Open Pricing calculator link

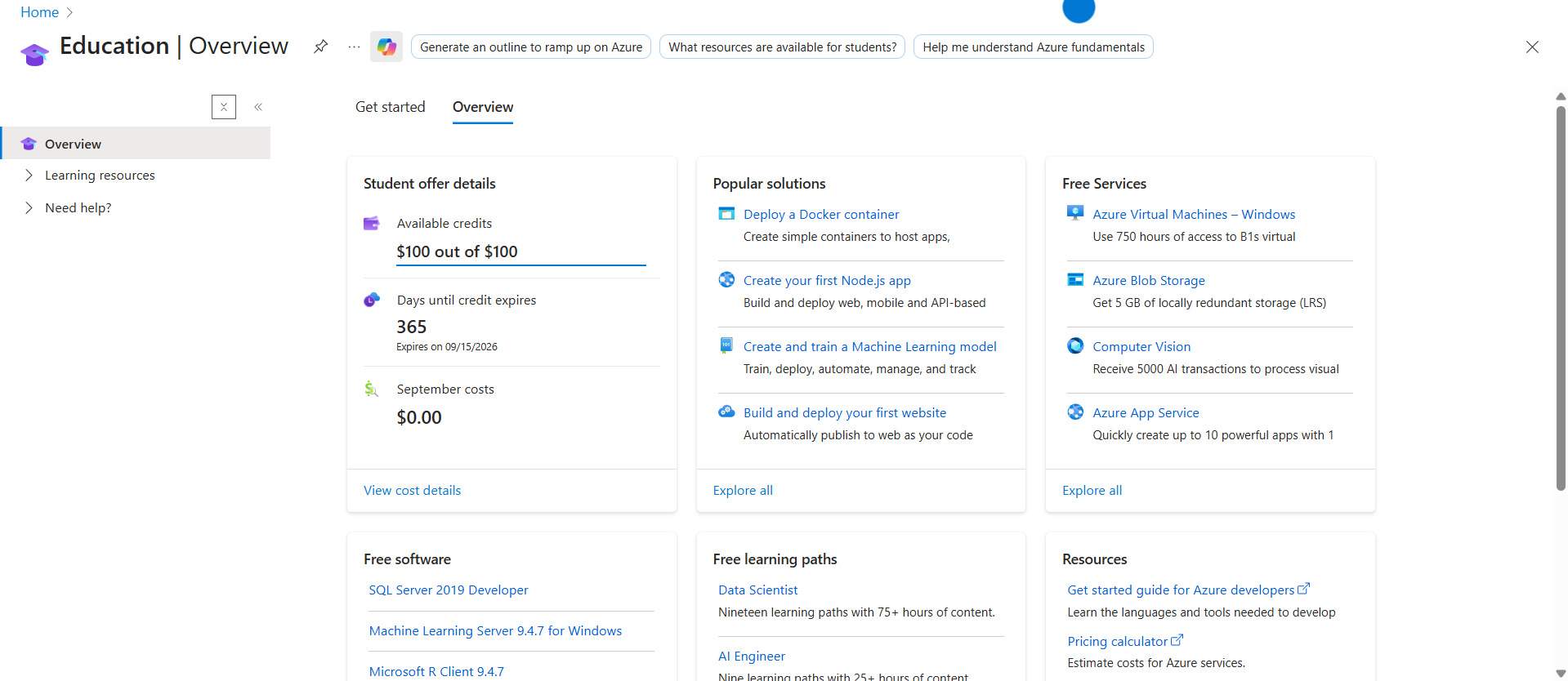pos(1124,642)
